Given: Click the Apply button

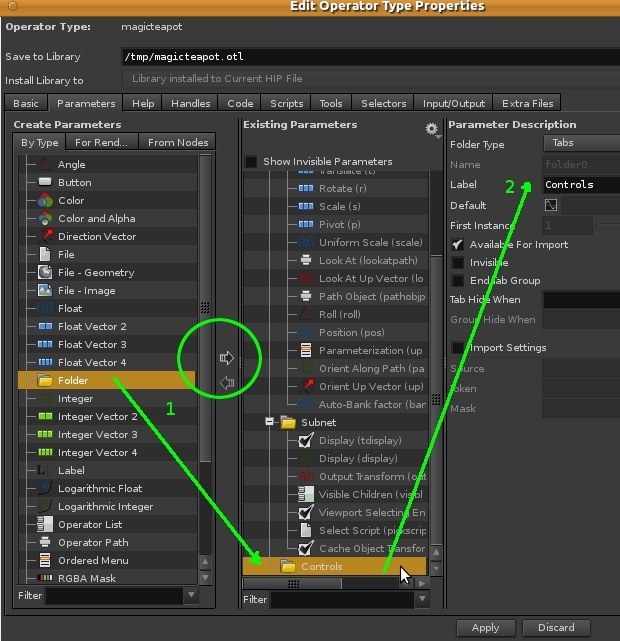Looking at the screenshot, I should click(x=485, y=628).
